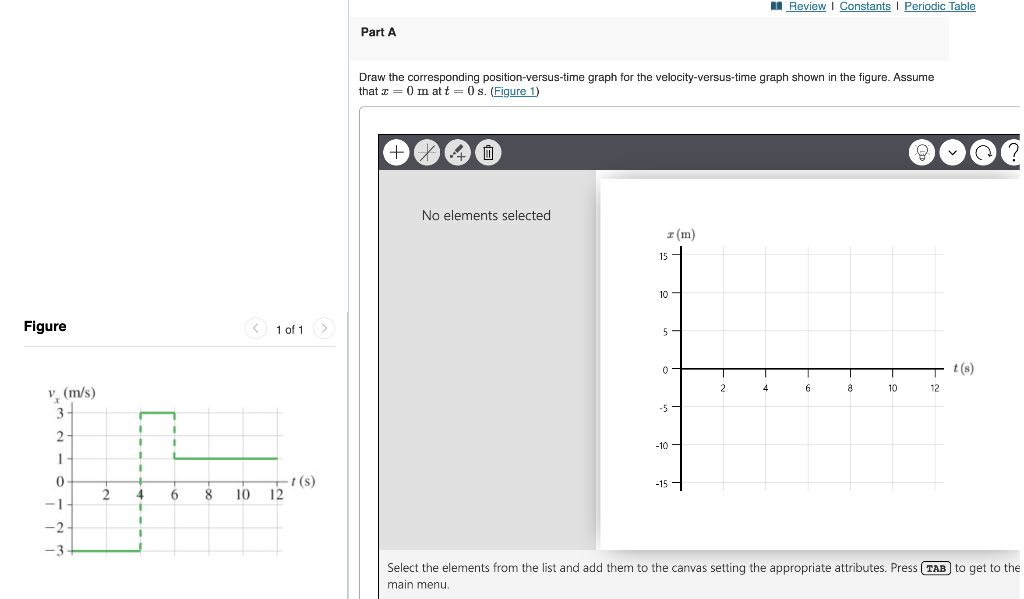Click the add element plus icon
The image size is (1024, 599).
(396, 153)
